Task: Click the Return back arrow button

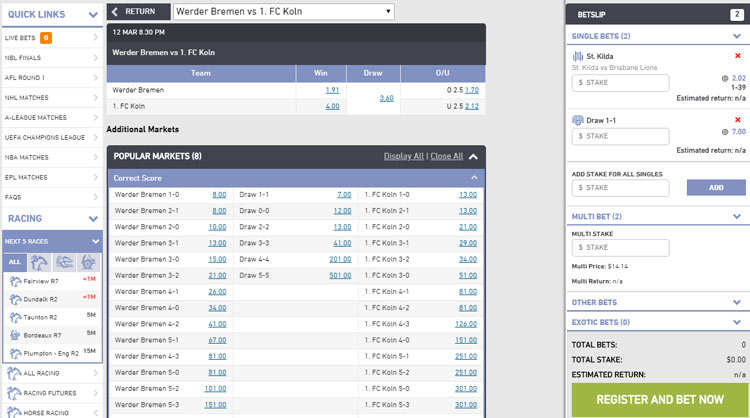Action: pos(139,11)
